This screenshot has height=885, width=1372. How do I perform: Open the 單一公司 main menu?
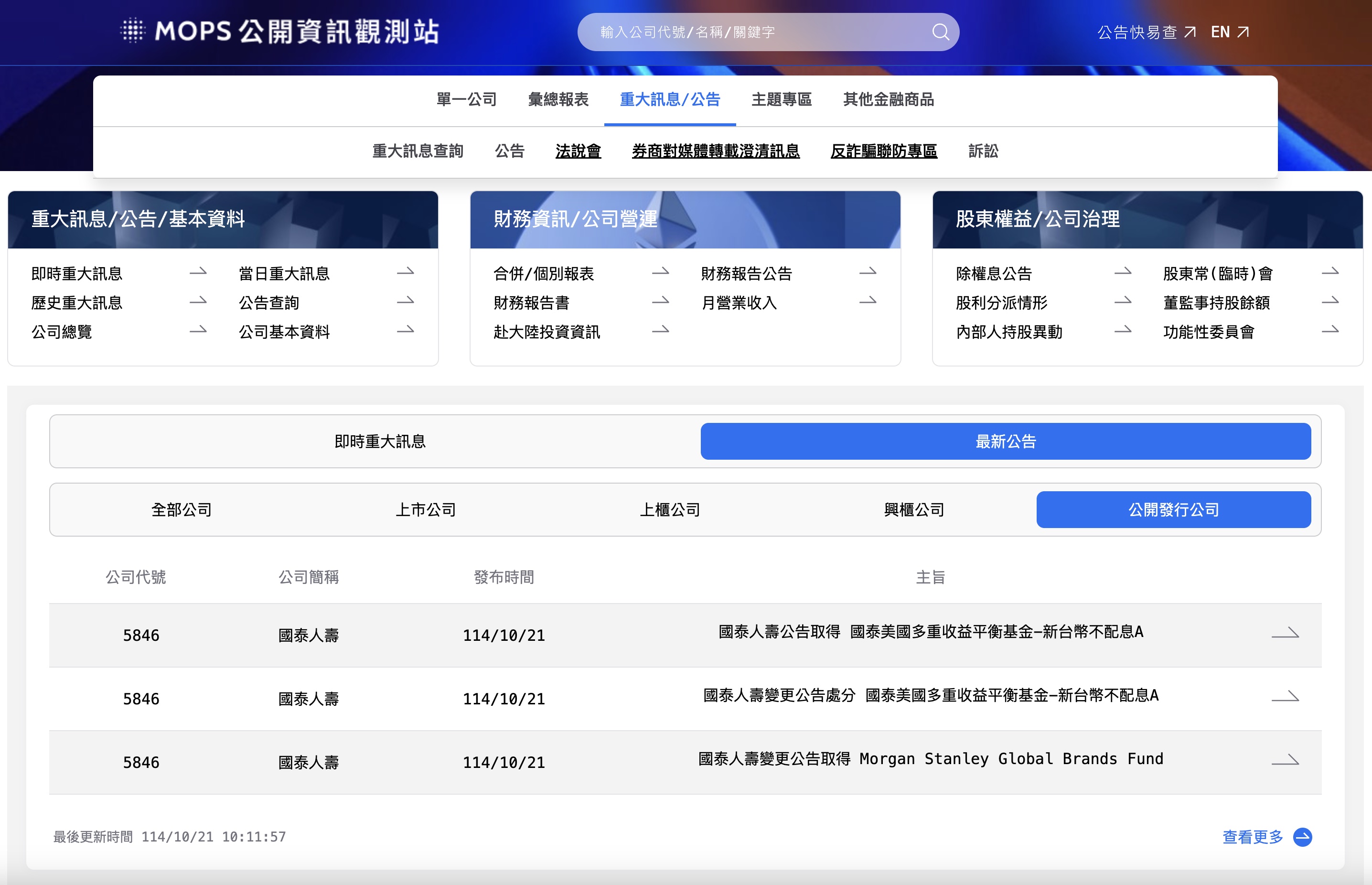click(x=467, y=99)
